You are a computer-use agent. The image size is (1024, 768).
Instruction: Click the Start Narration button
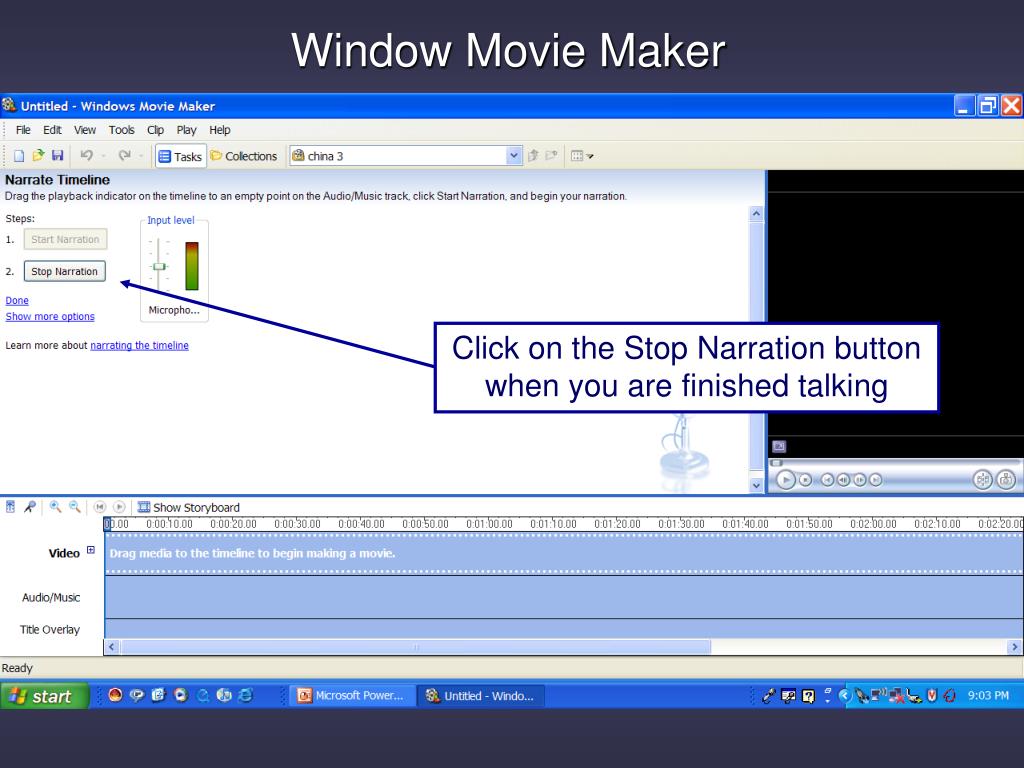(x=65, y=239)
